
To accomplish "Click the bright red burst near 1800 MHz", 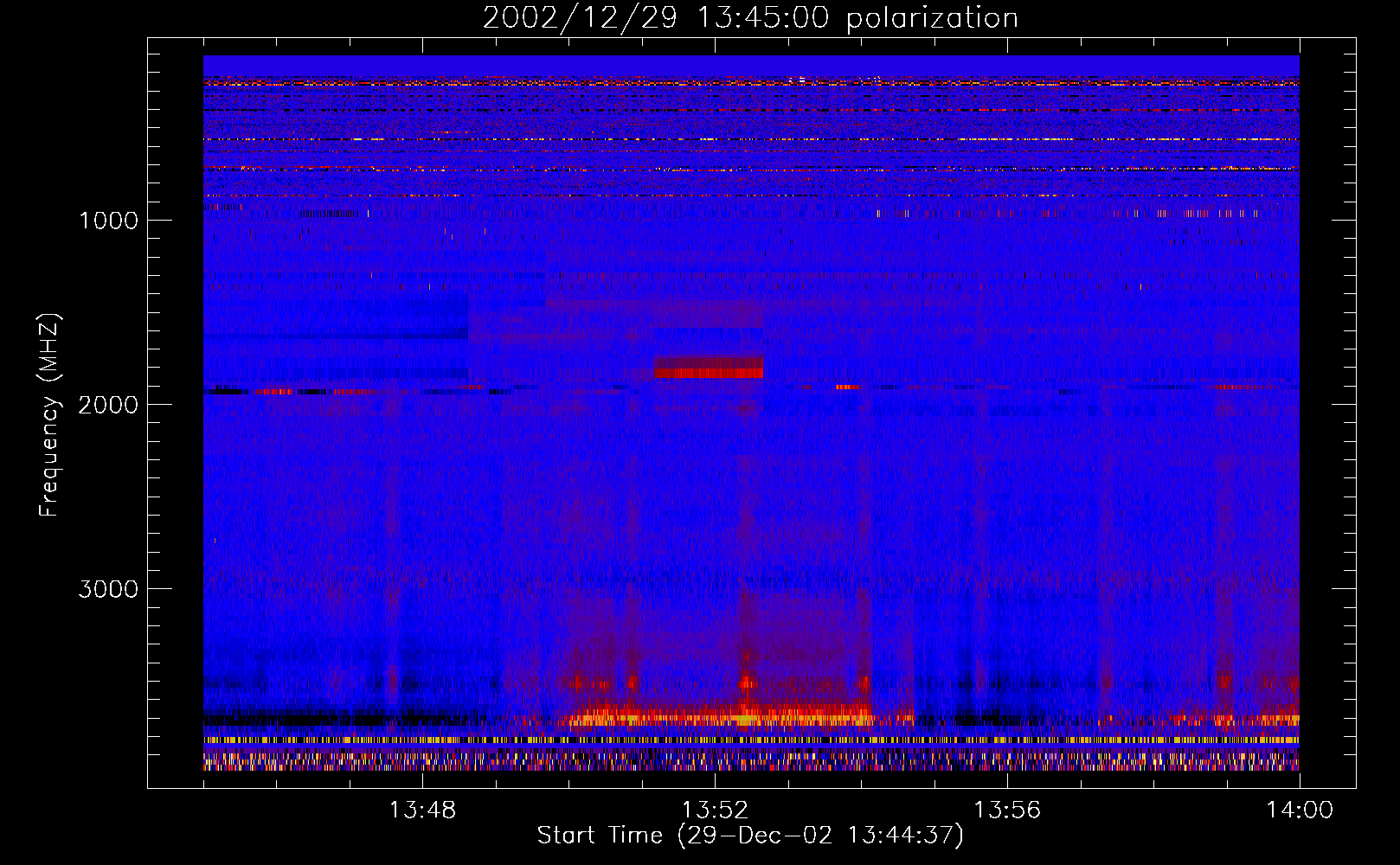I will [x=709, y=368].
